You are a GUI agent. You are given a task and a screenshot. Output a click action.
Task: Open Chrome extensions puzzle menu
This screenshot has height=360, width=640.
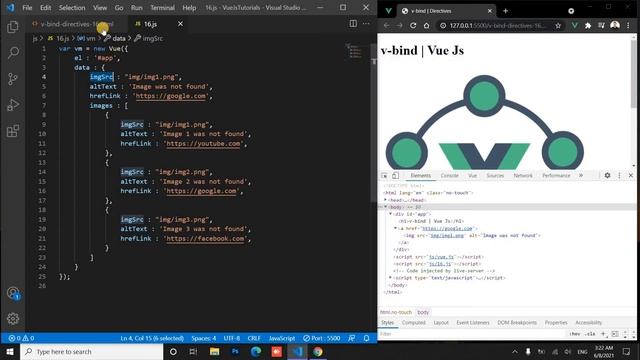[588, 25]
